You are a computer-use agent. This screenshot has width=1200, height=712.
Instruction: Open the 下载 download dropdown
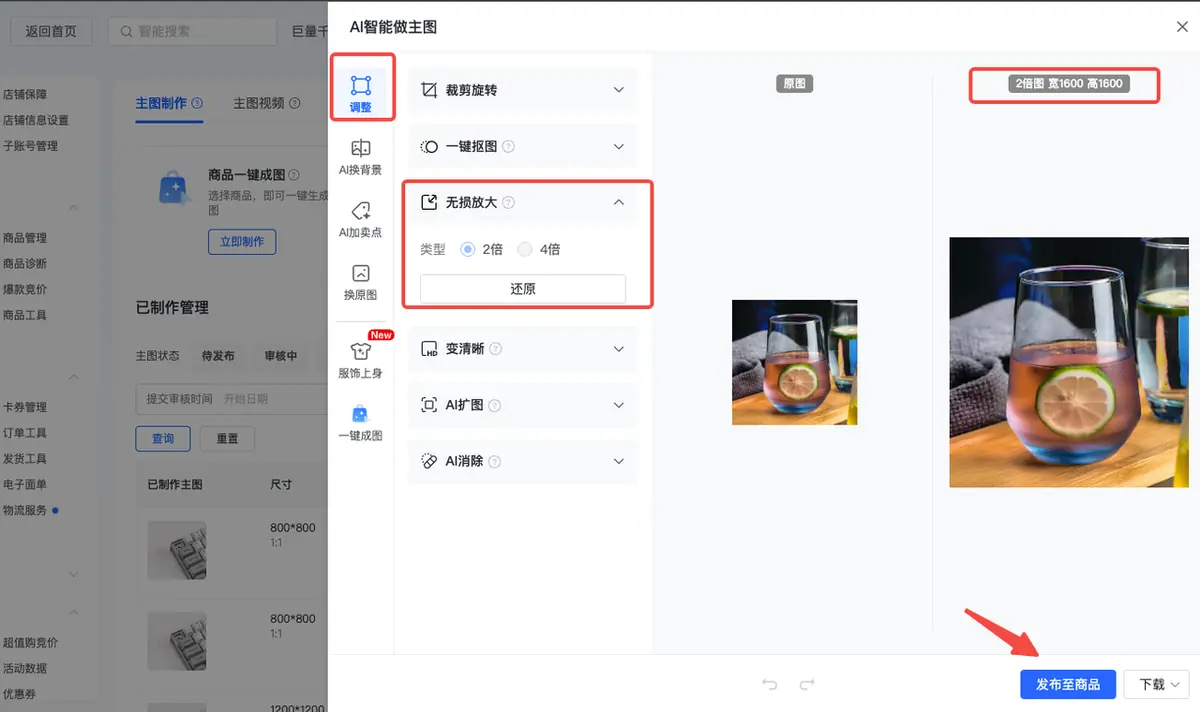click(x=1156, y=684)
